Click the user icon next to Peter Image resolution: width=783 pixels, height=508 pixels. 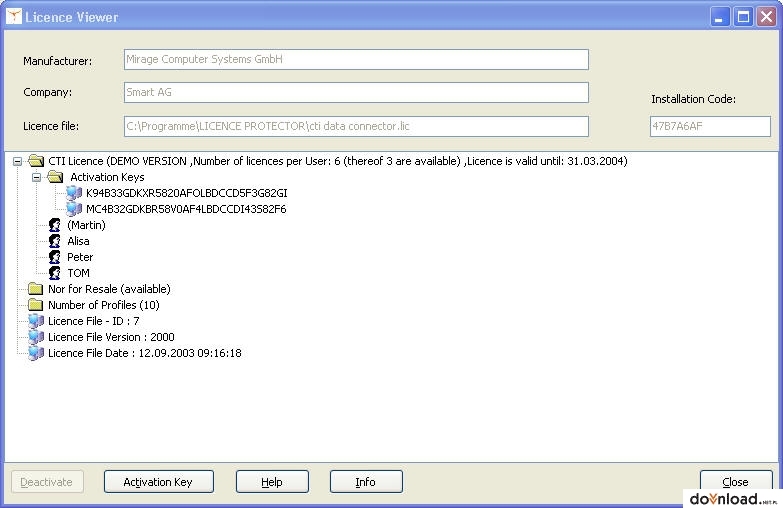coord(55,257)
